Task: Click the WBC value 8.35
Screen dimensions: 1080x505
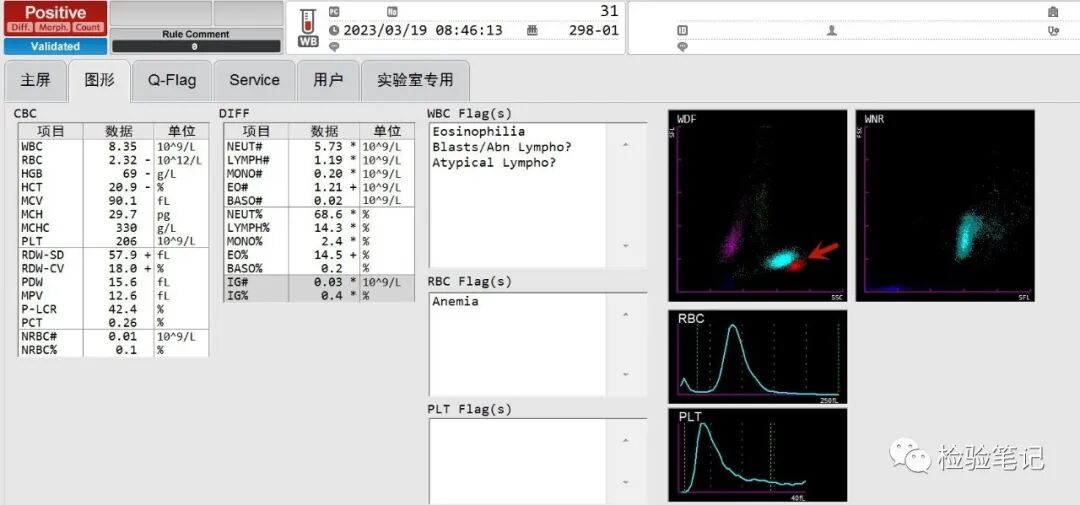Action: pyautogui.click(x=121, y=147)
